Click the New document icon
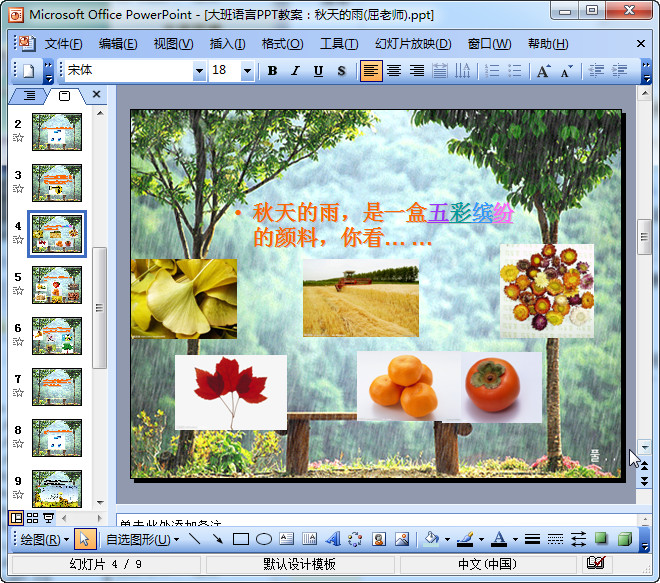 coord(28,70)
